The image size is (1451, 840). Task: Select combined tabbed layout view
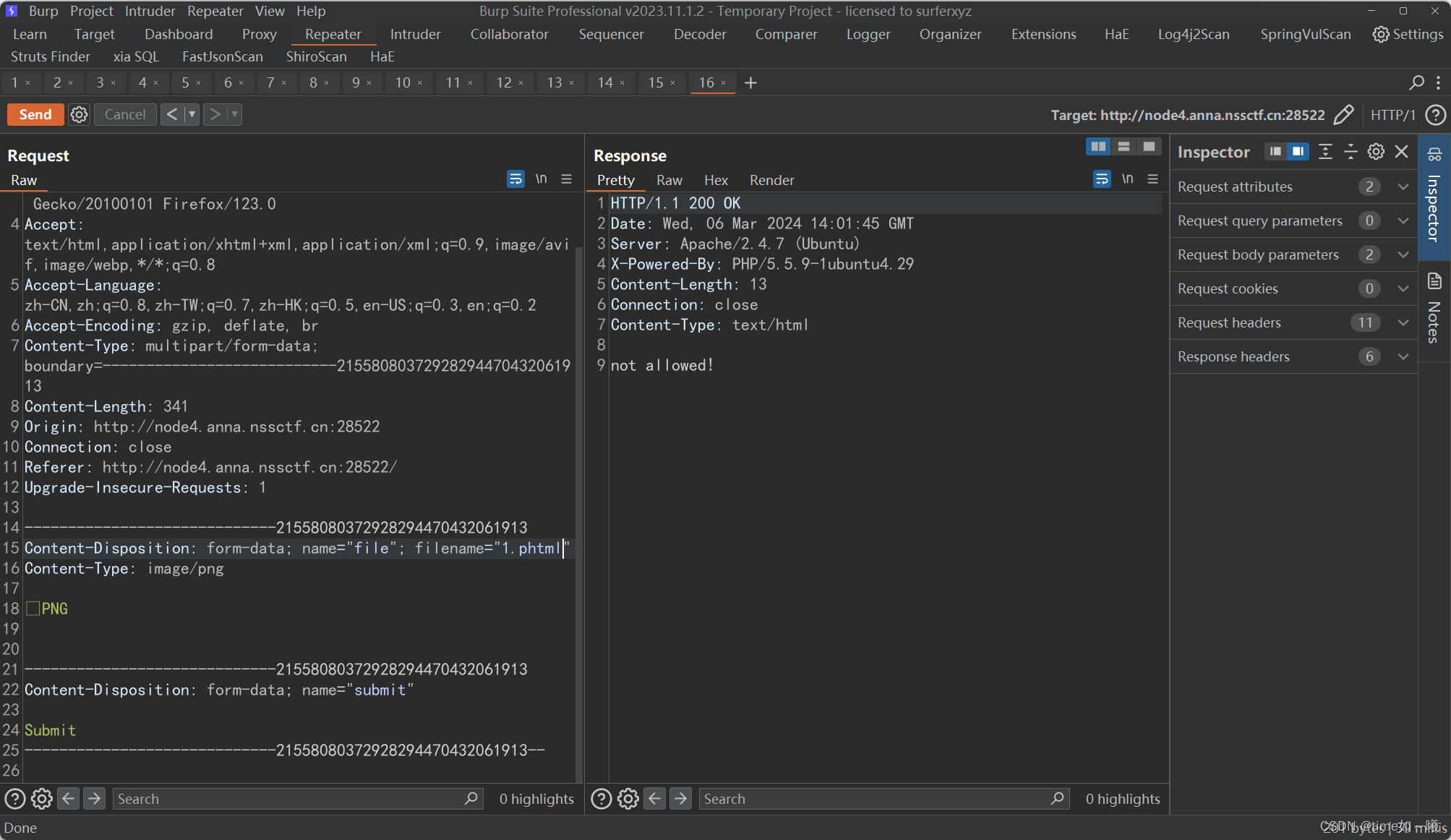(1149, 147)
